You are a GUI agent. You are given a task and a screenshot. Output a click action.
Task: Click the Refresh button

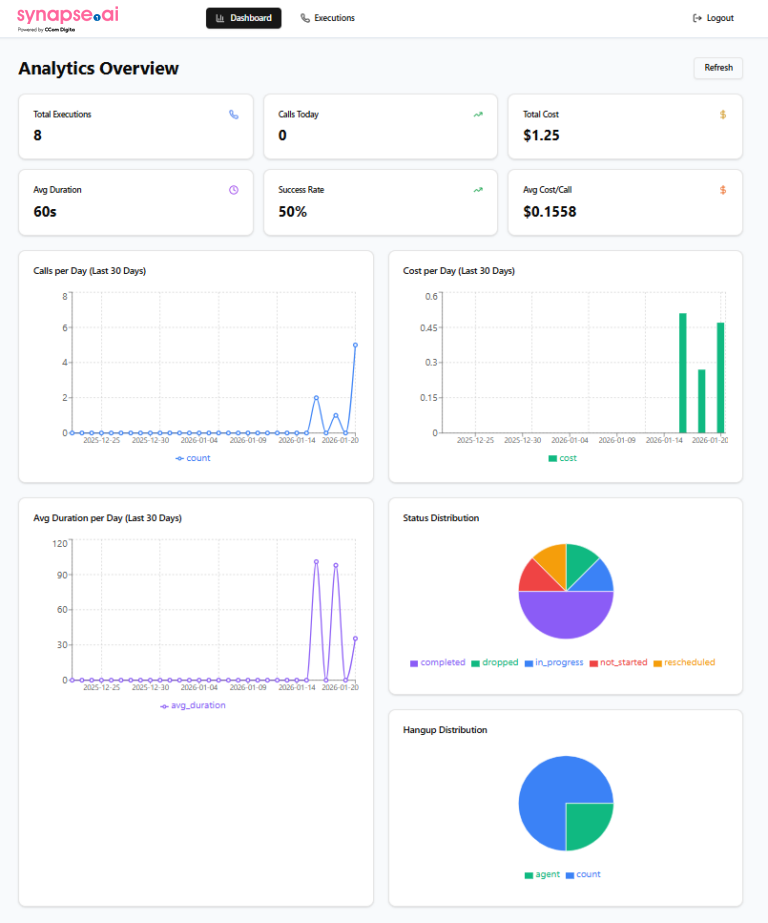[718, 68]
